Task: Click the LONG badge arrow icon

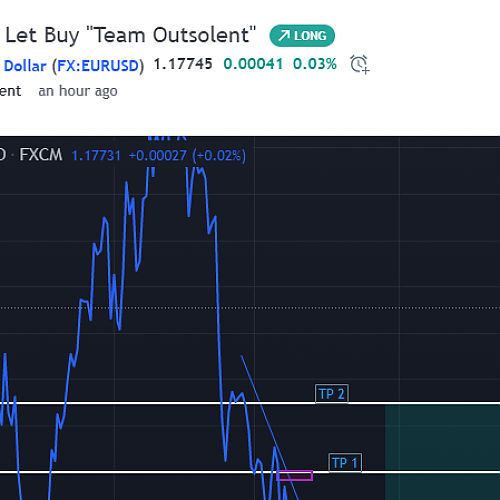Action: click(x=284, y=36)
